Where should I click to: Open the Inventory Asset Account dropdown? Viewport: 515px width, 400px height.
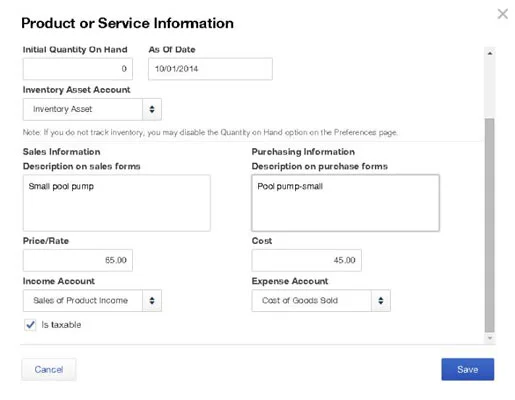click(x=92, y=109)
